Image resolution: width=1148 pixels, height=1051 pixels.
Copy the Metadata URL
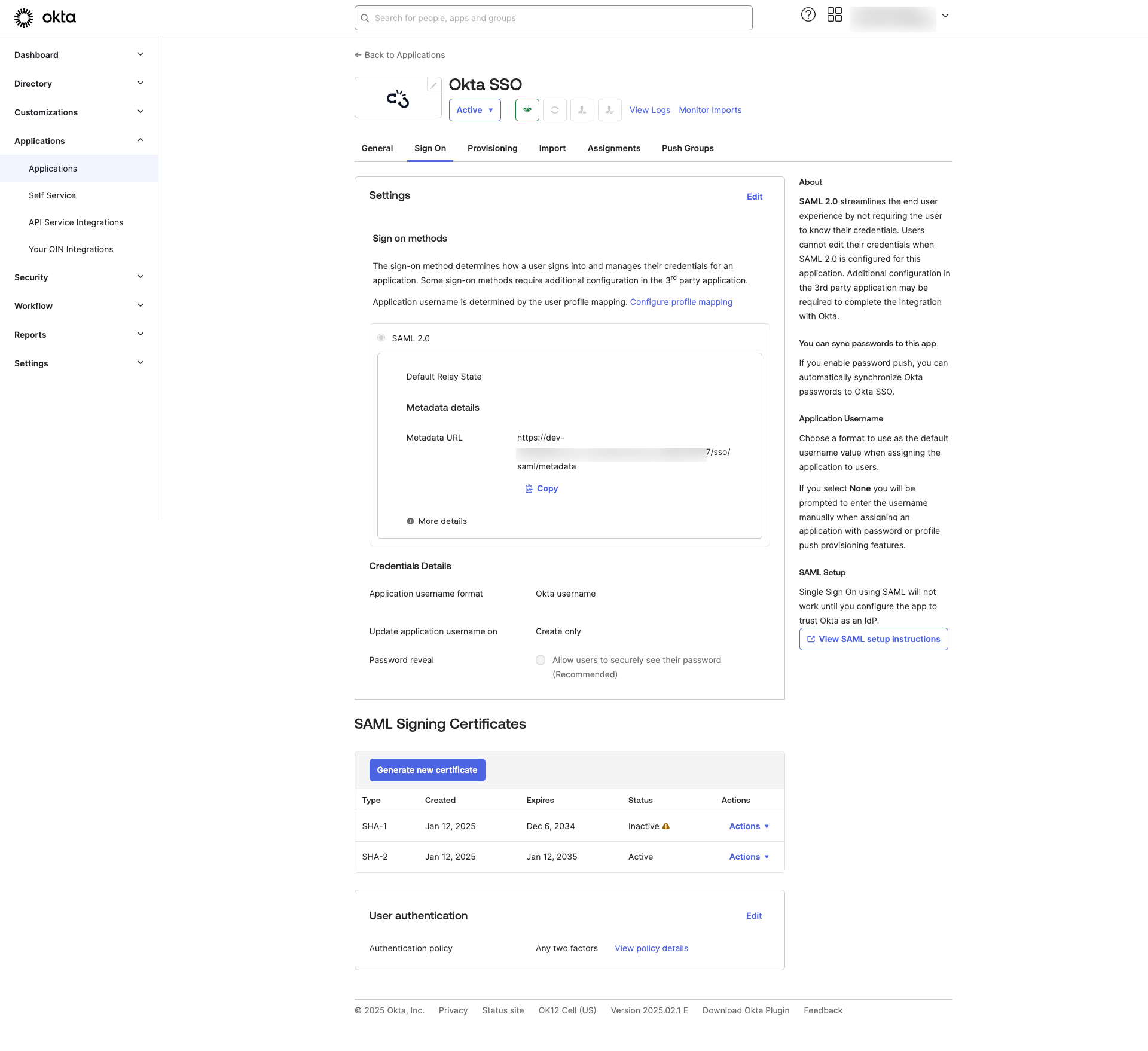541,488
